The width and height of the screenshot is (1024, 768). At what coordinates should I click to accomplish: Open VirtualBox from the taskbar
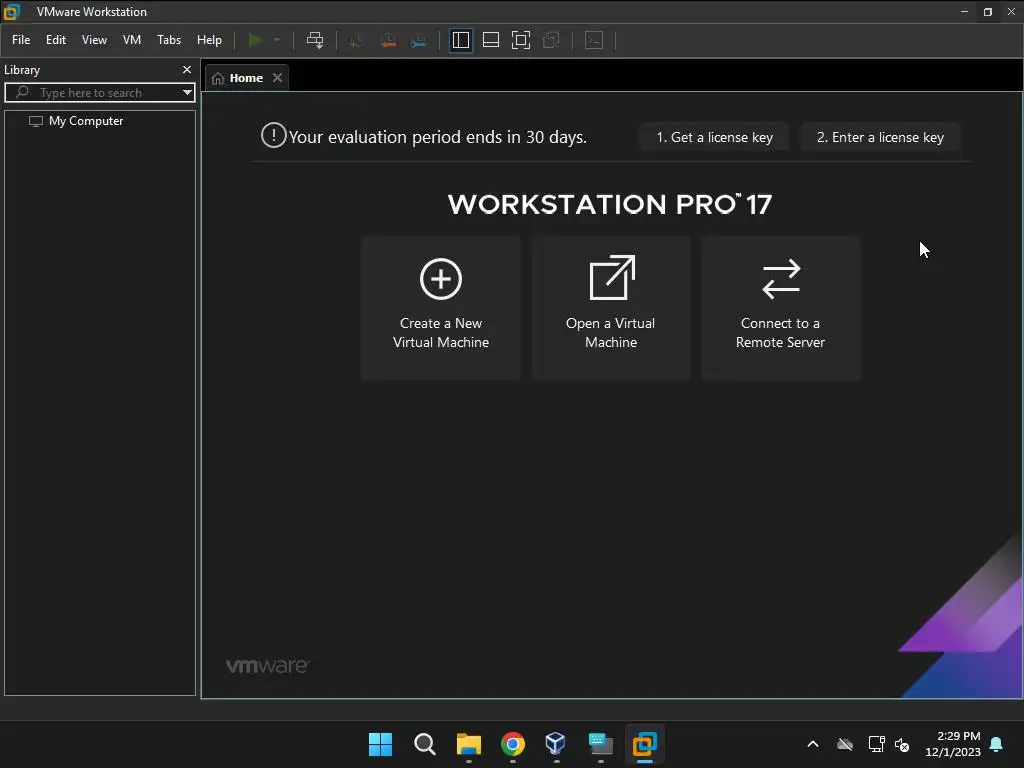[556, 744]
